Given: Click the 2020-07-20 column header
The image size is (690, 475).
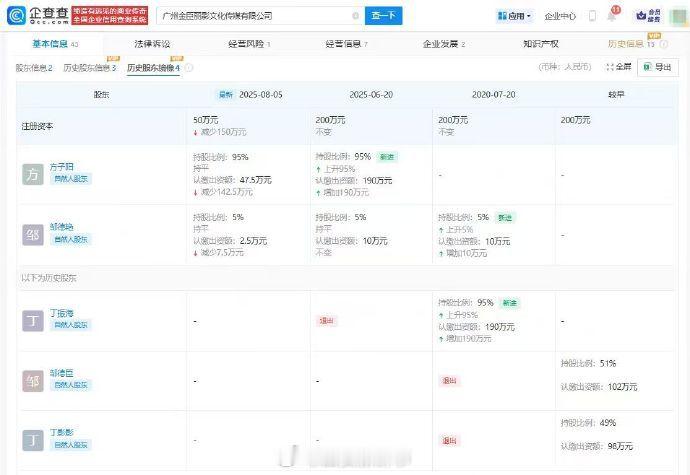Looking at the screenshot, I should (493, 95).
